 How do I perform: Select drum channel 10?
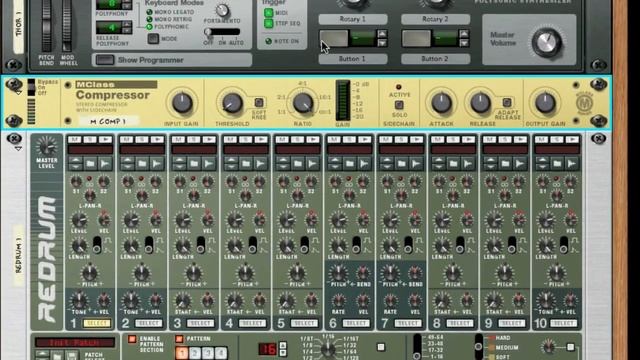coord(563,323)
